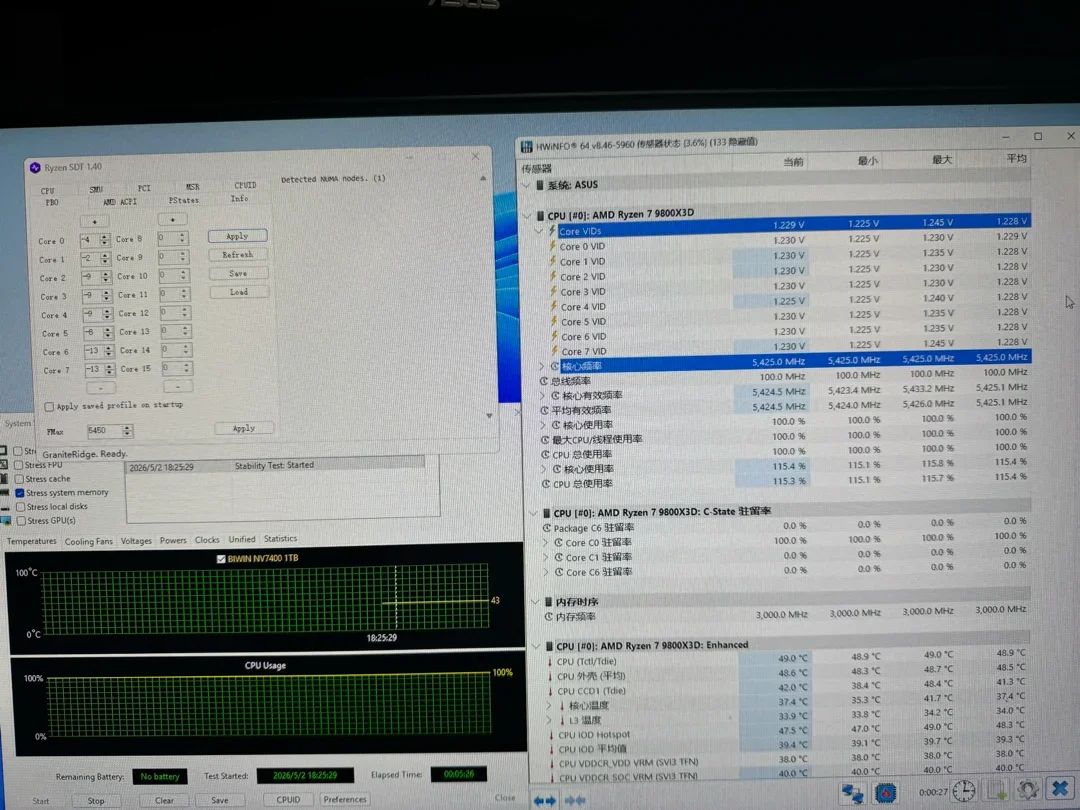Click the HWiNFO chip sensor icon
This screenshot has width=1080, height=810.
point(885,793)
